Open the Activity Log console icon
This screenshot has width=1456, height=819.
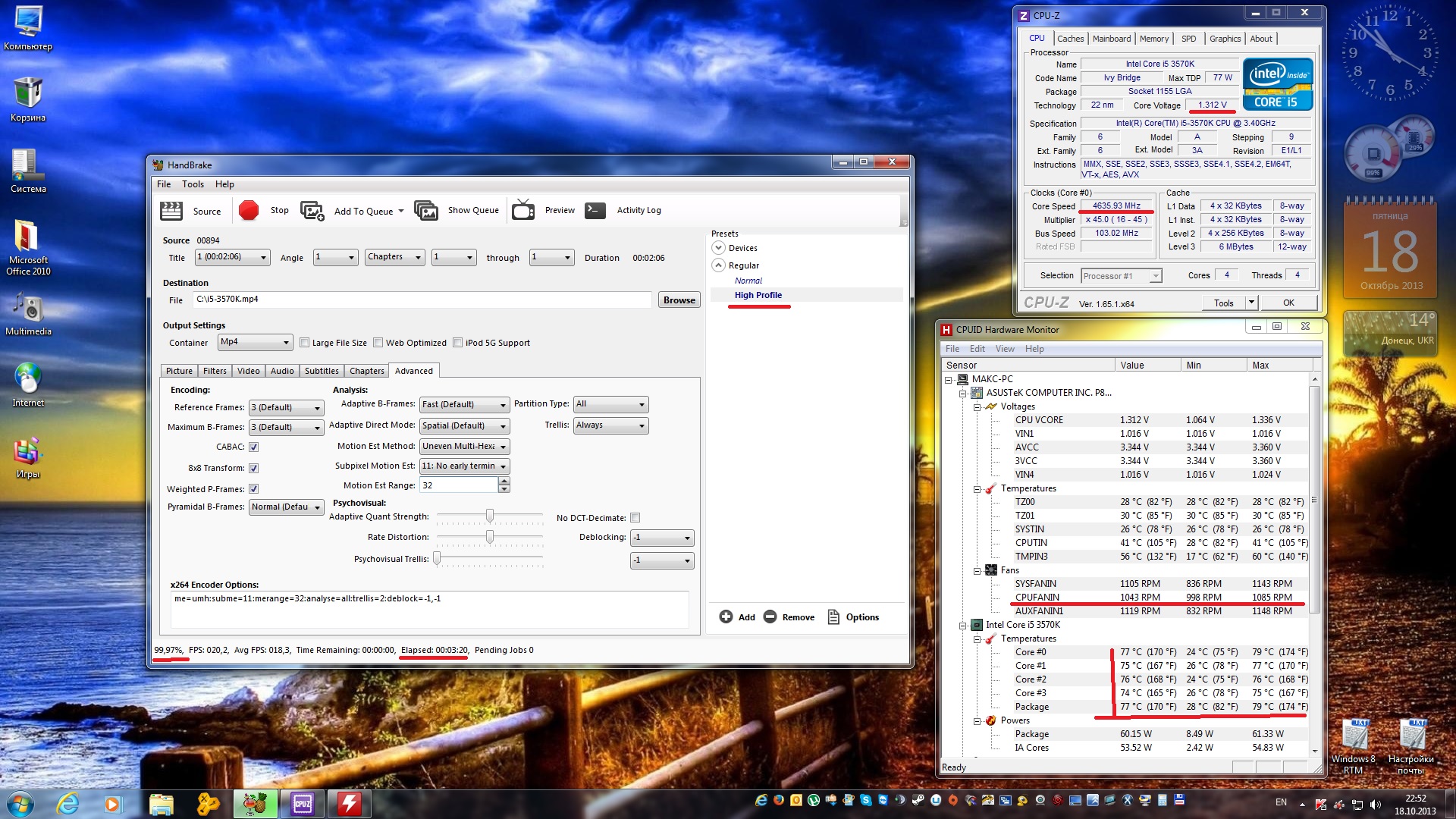coord(595,210)
